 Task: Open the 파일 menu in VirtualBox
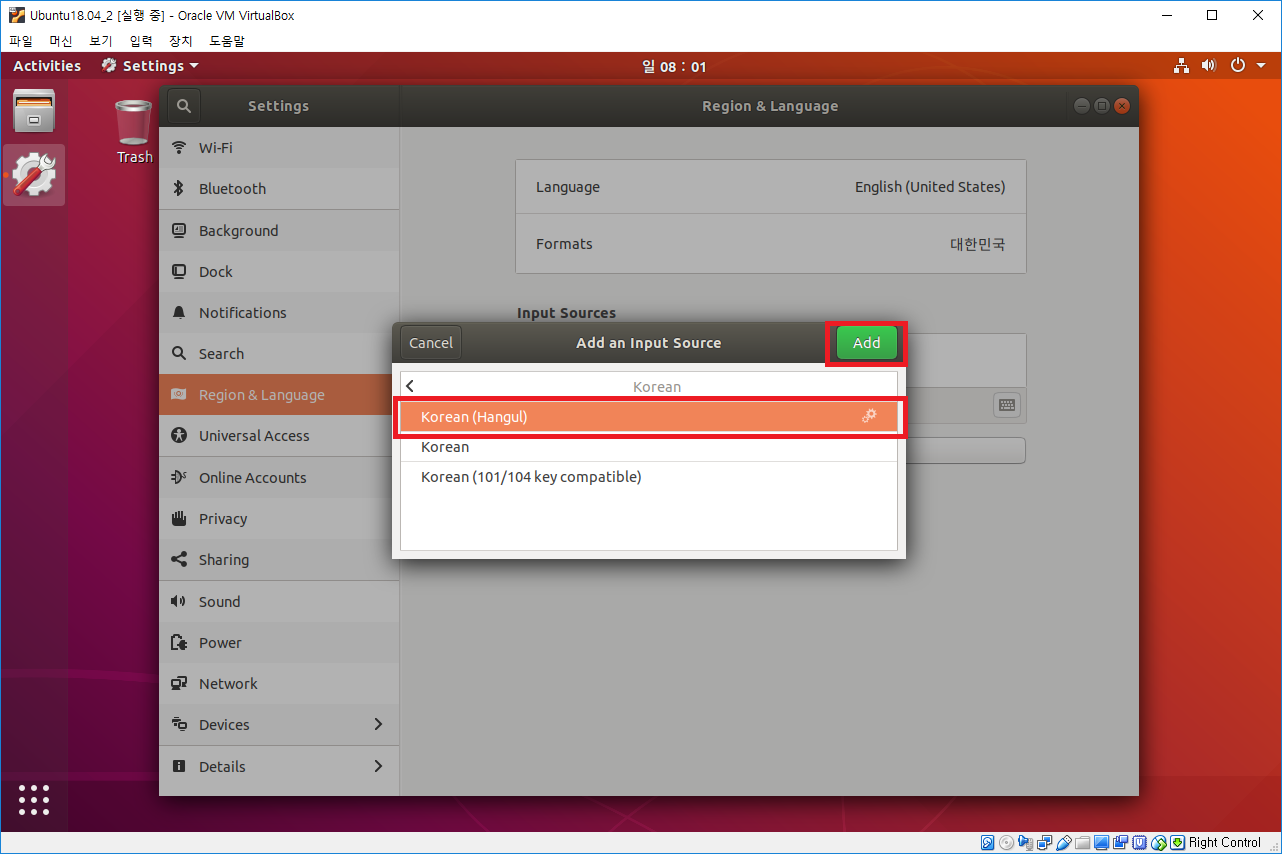coord(20,41)
